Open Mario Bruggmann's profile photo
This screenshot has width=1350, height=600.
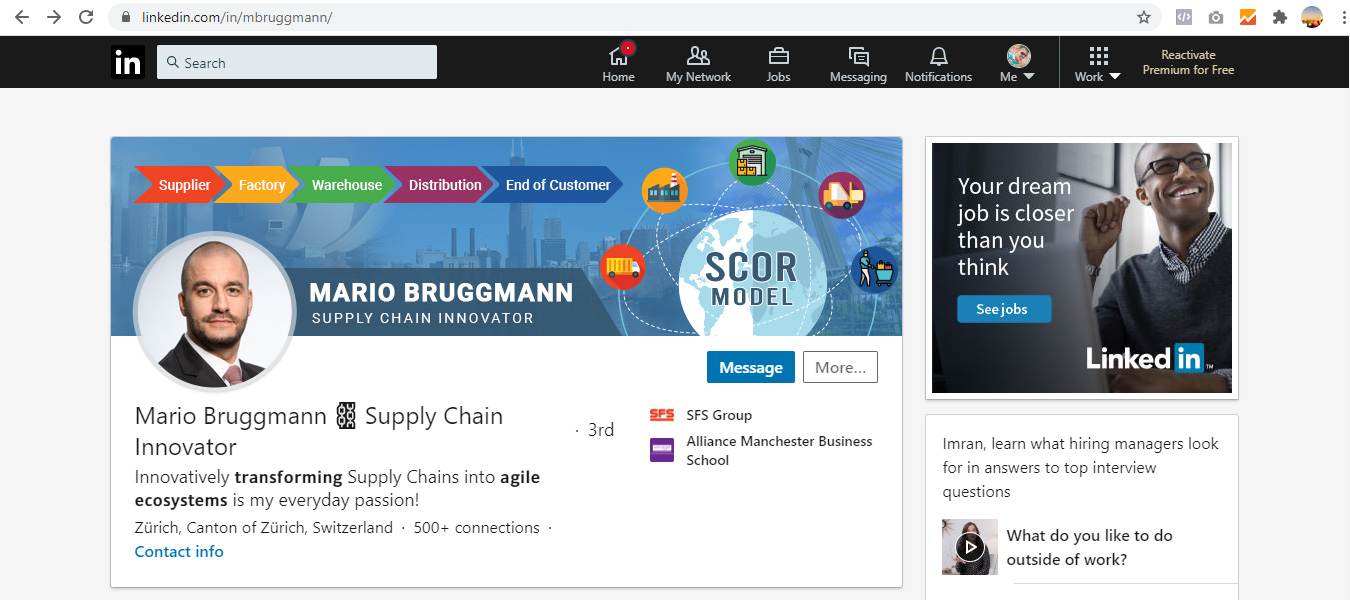tap(215, 311)
